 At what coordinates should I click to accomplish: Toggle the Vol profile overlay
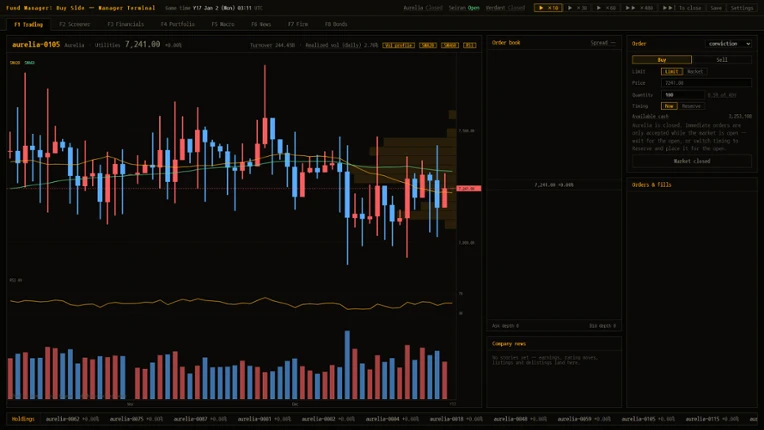(x=399, y=45)
